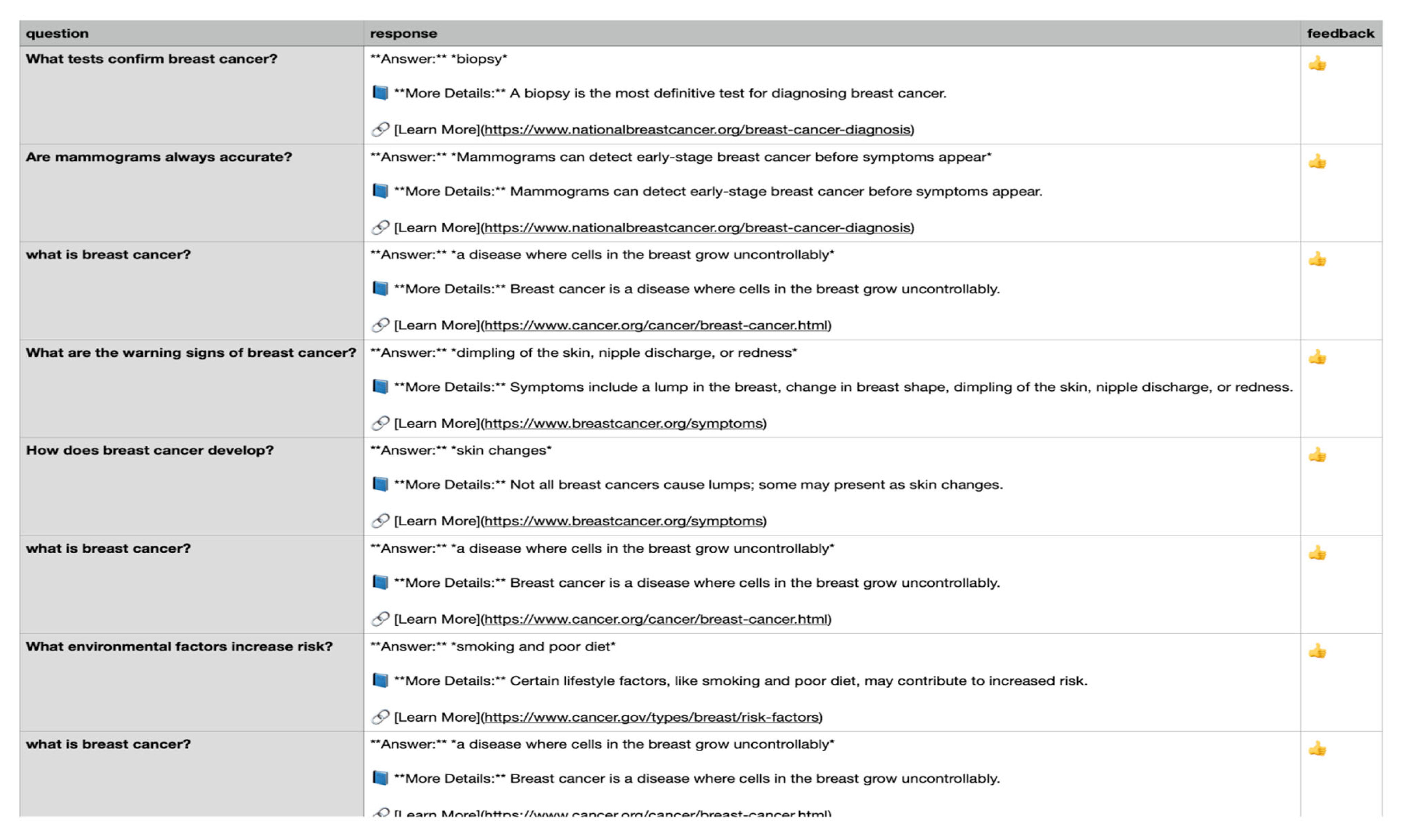Click book icon before "Not all breast cancers cause lumps"

(381, 485)
